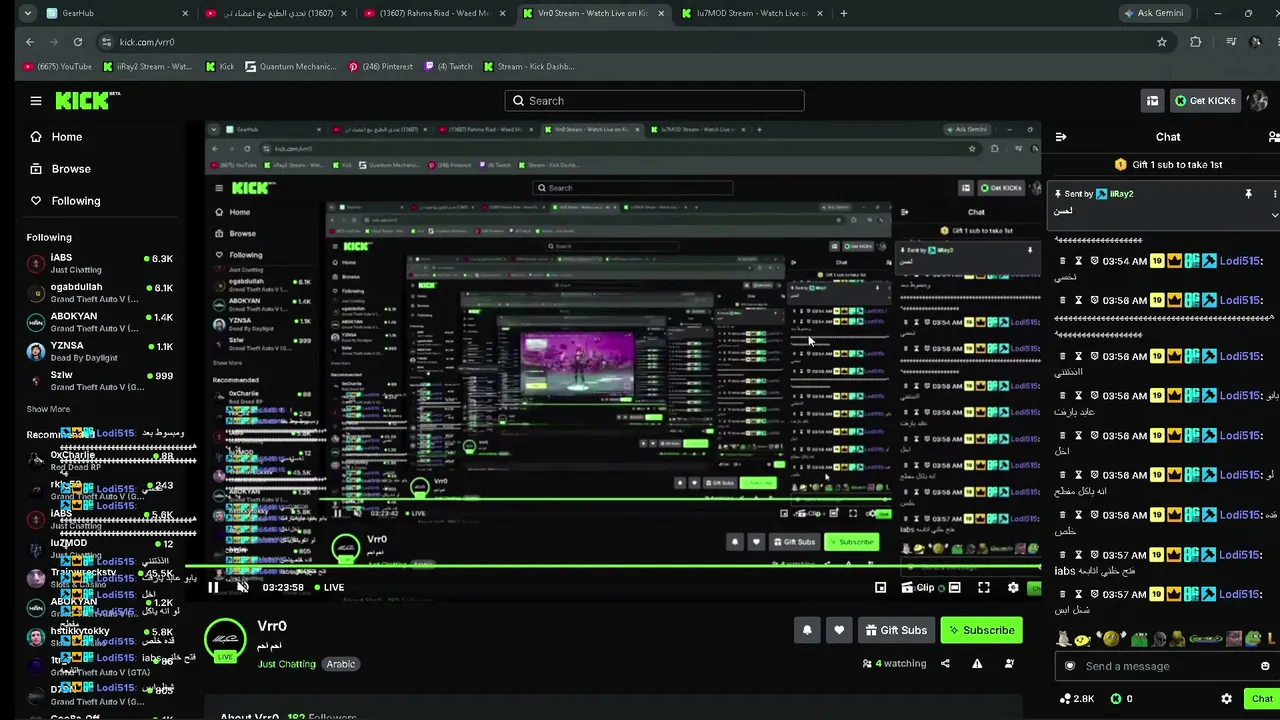Toggle the notification bell for Vrr0
The height and width of the screenshot is (720, 1280).
807,630
